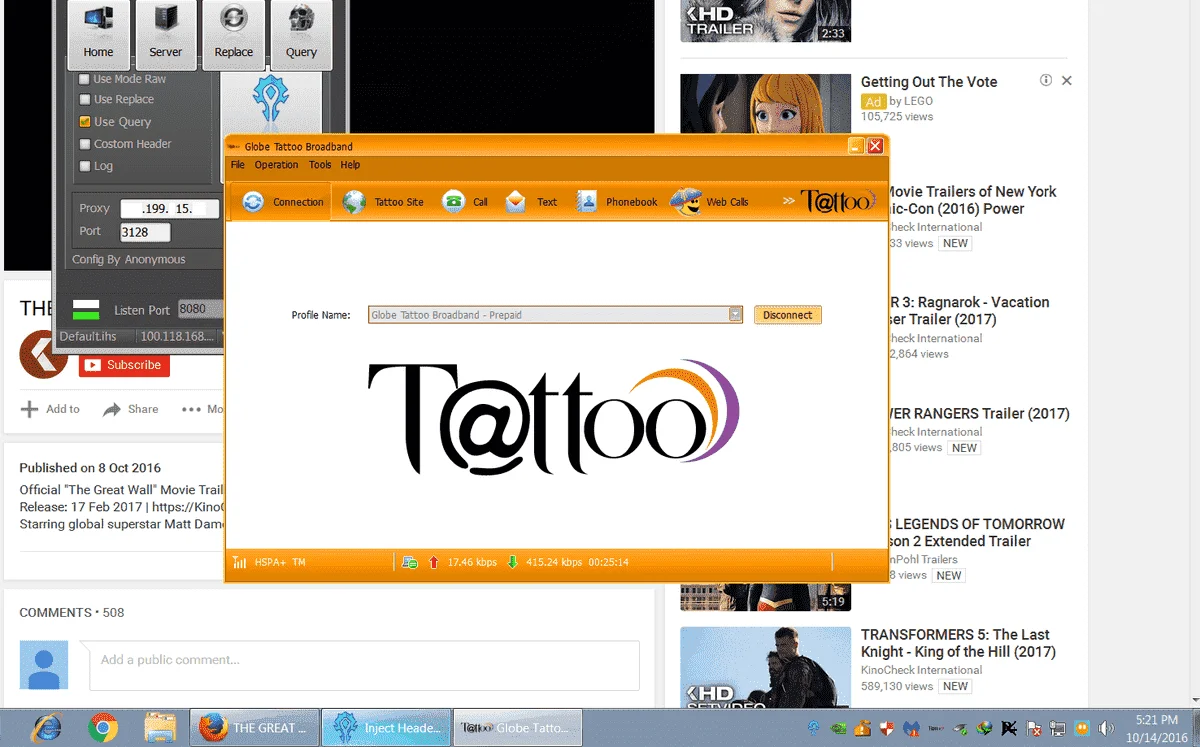
Task: Open Query in the Inject Header window
Action: [x=301, y=33]
